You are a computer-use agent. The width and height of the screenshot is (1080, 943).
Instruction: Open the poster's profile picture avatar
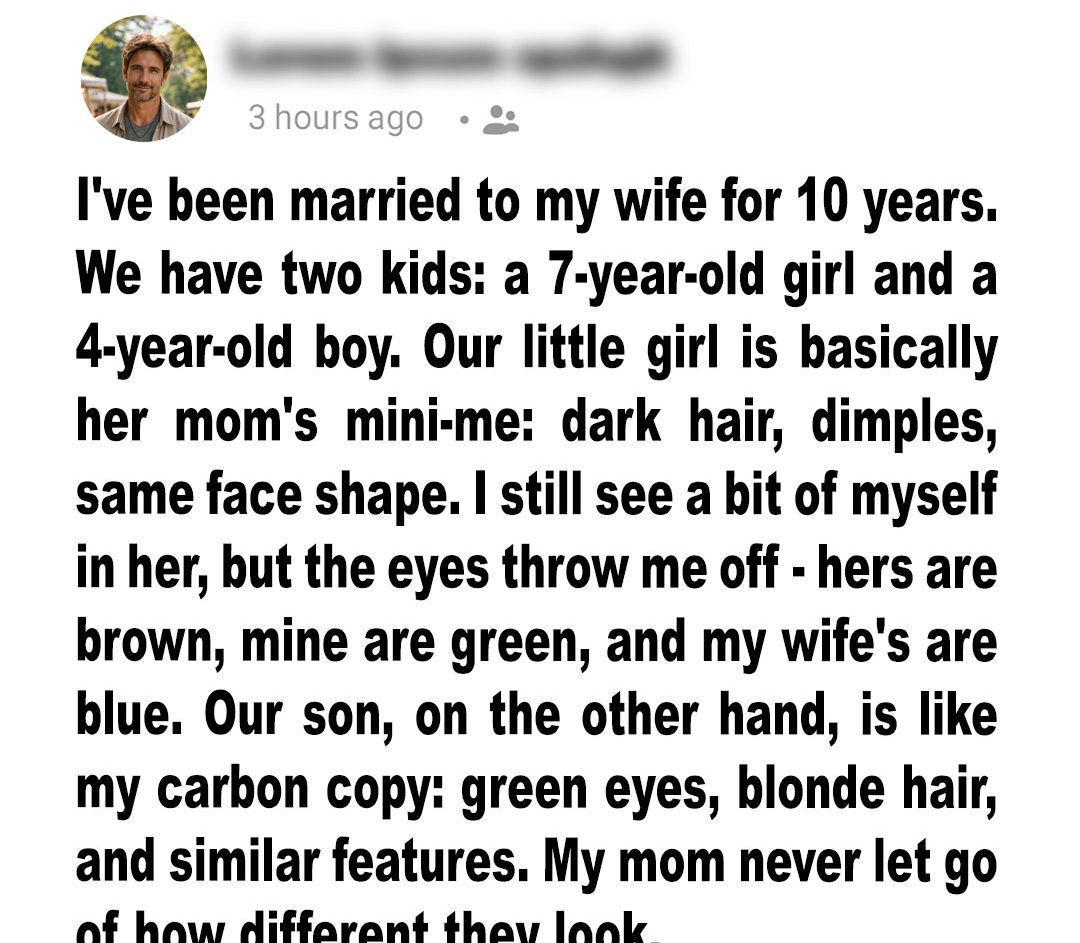pos(143,79)
